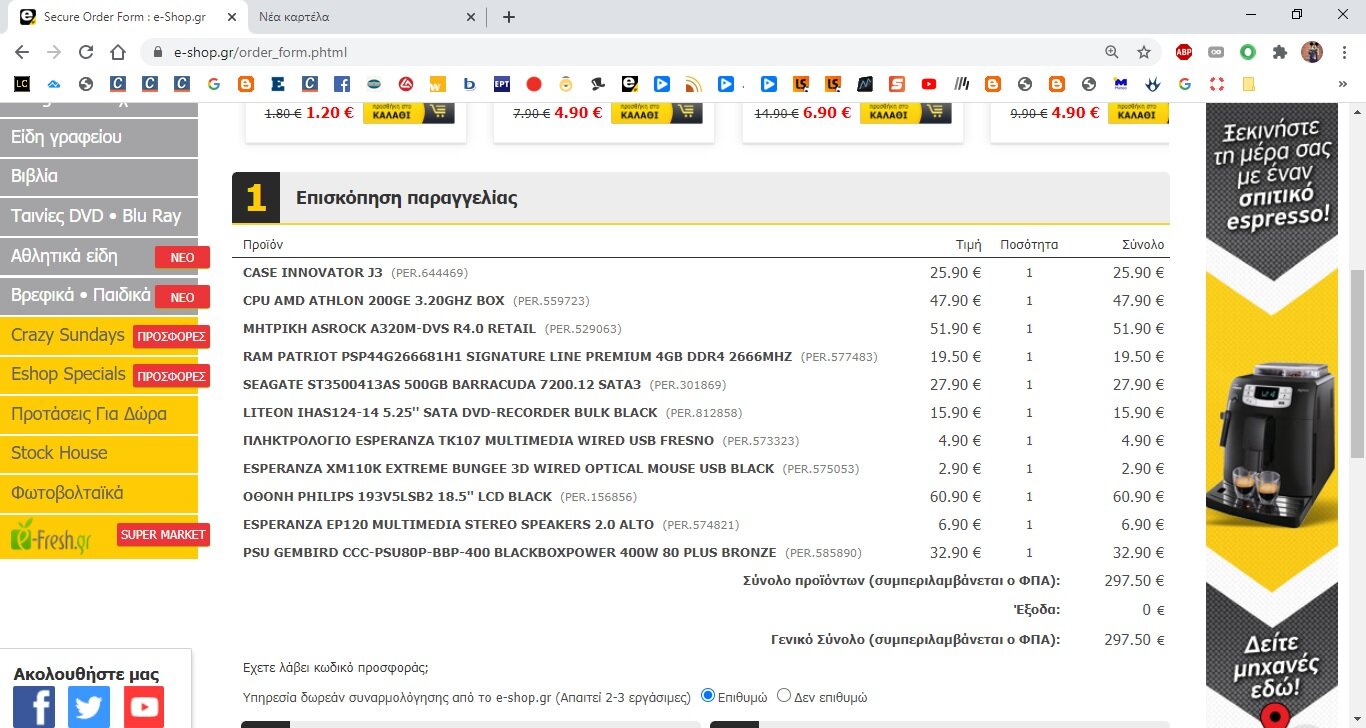Screen dimensions: 1366x728
Task: Add the 6.90 € offer item to ΚΑΛΑΘΙ
Action: click(x=905, y=112)
